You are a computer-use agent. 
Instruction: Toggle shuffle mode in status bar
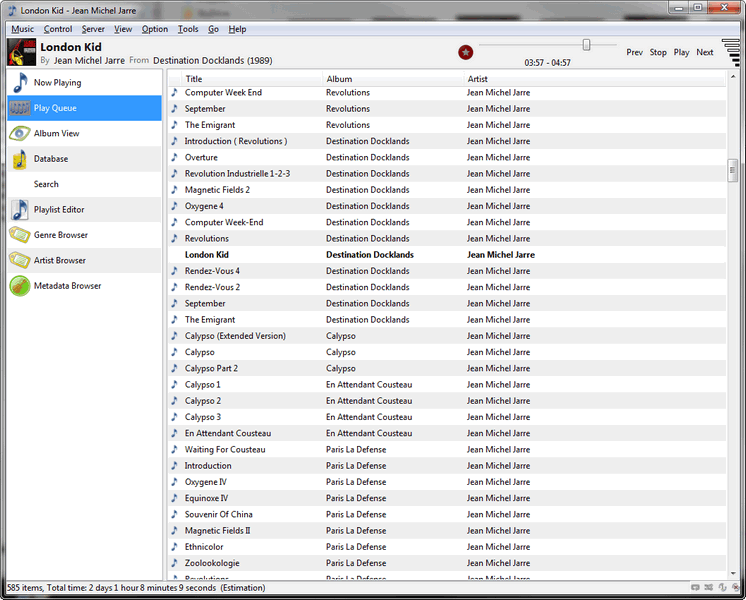click(708, 588)
